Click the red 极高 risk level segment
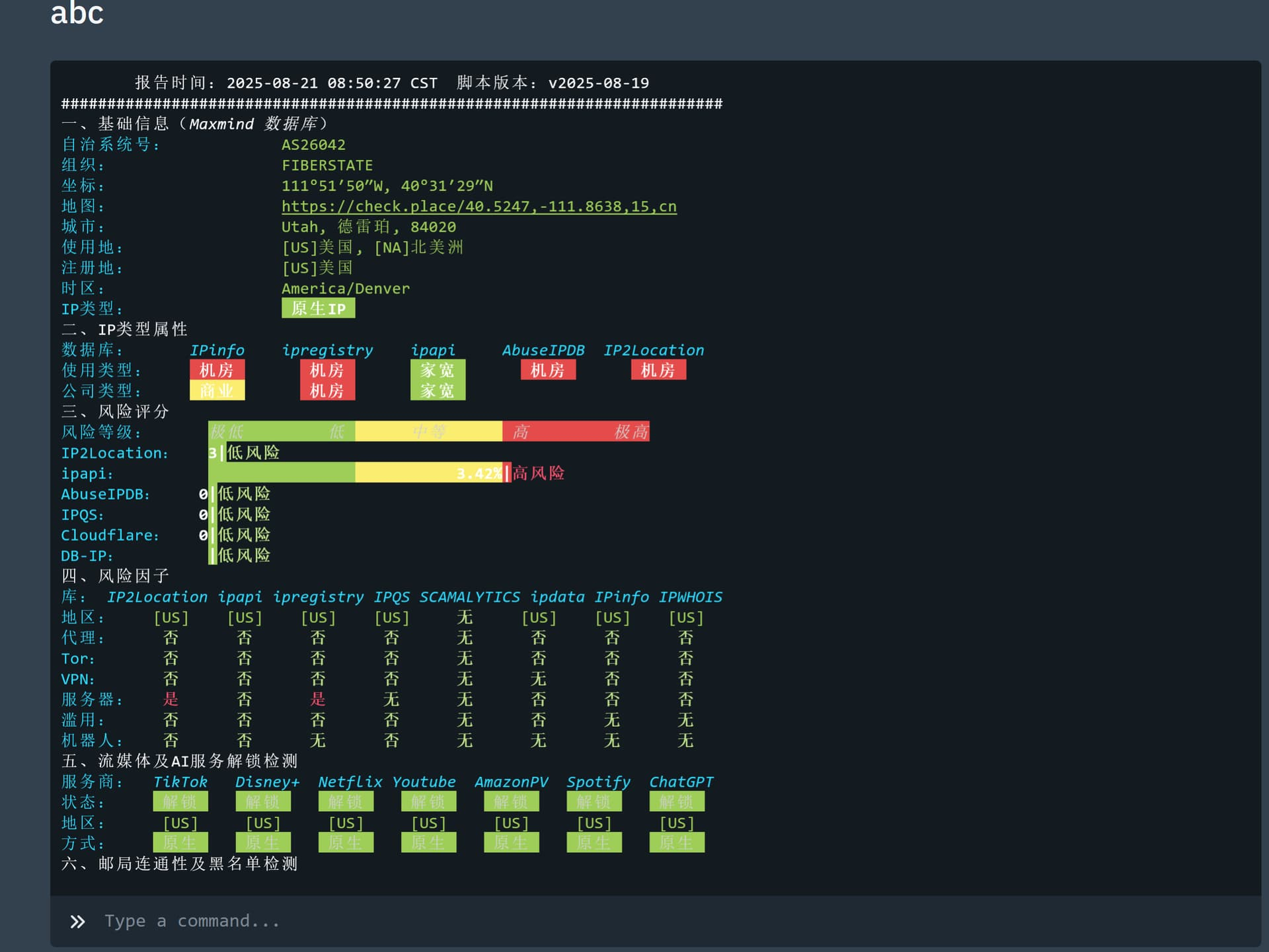Screen dimensions: 1269x952 (630, 432)
